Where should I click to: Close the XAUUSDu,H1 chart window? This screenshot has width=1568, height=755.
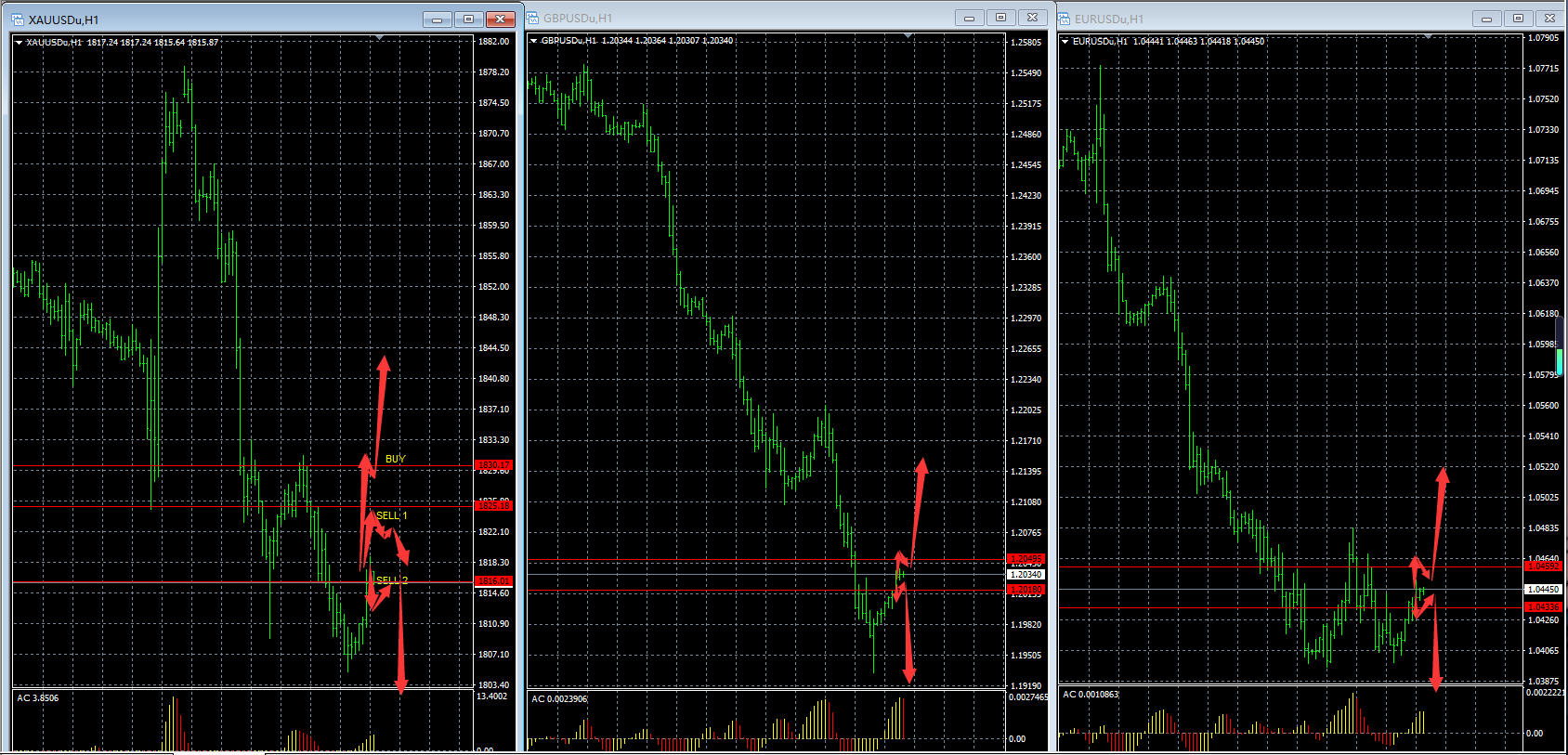click(x=500, y=20)
